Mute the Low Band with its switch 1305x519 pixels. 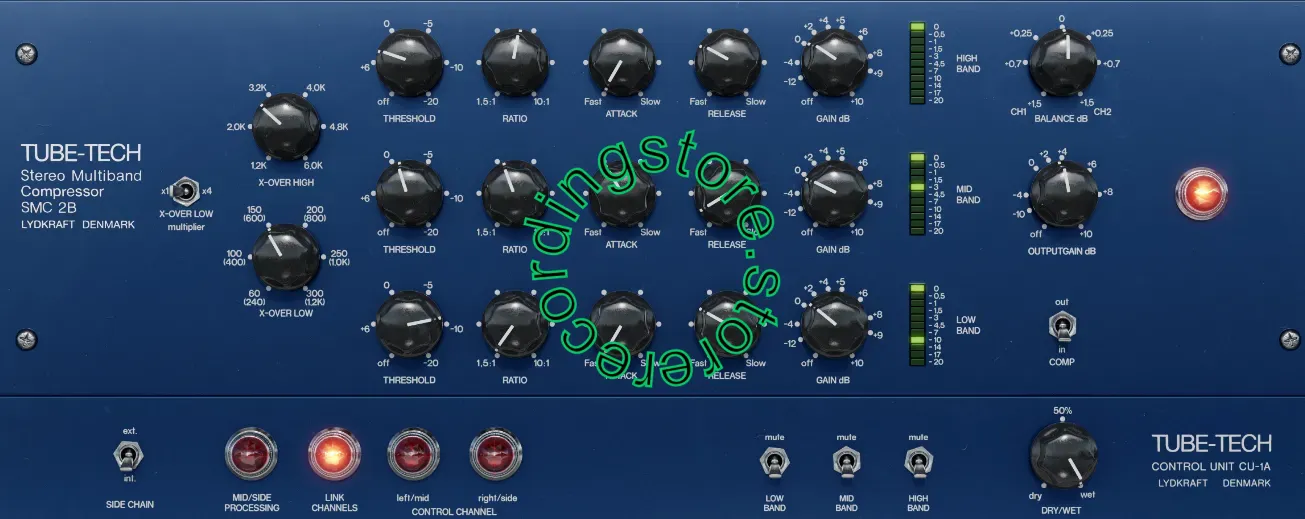[774, 464]
